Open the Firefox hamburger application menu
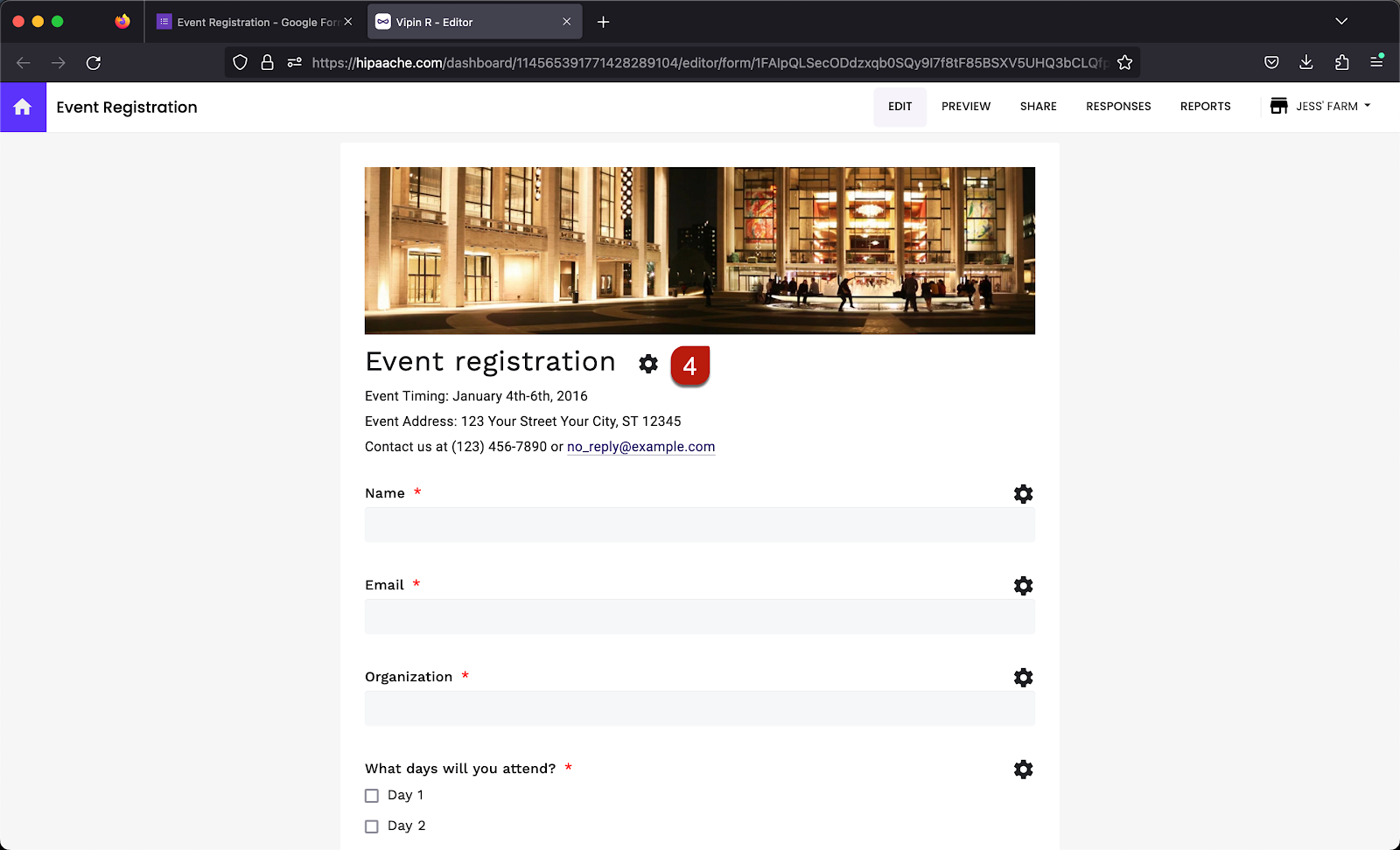 click(x=1375, y=62)
